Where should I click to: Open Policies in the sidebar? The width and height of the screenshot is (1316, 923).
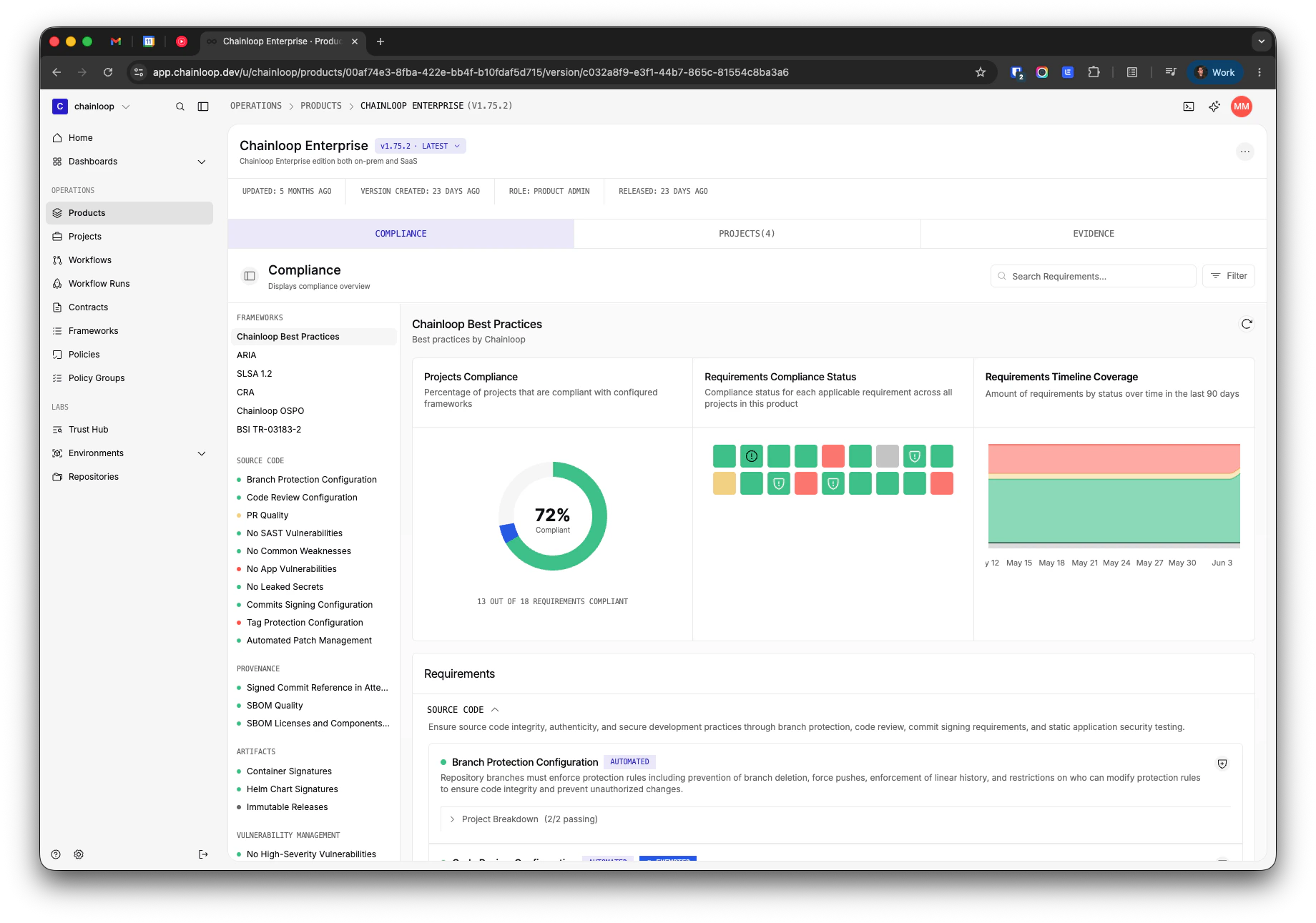pyautogui.click(x=129, y=355)
